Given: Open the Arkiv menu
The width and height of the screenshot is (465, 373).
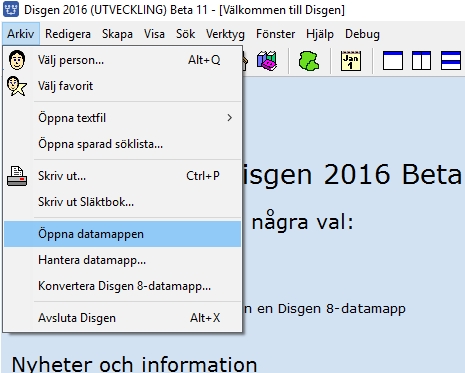Looking at the screenshot, I should coord(21,34).
